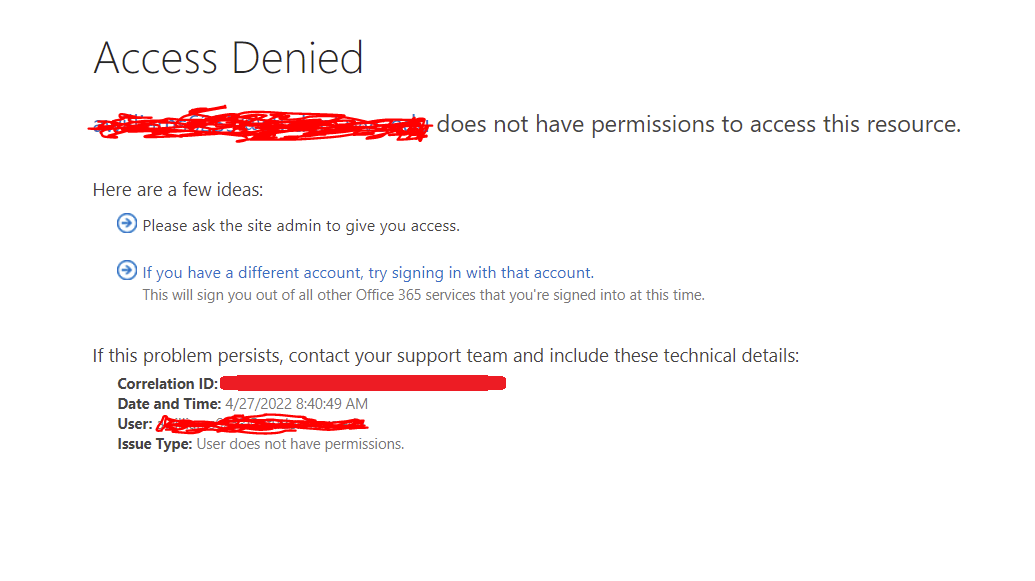Screen dimensions: 1035x581
Task: Click the redacted Correlation ID value
Action: pyautogui.click(x=363, y=383)
